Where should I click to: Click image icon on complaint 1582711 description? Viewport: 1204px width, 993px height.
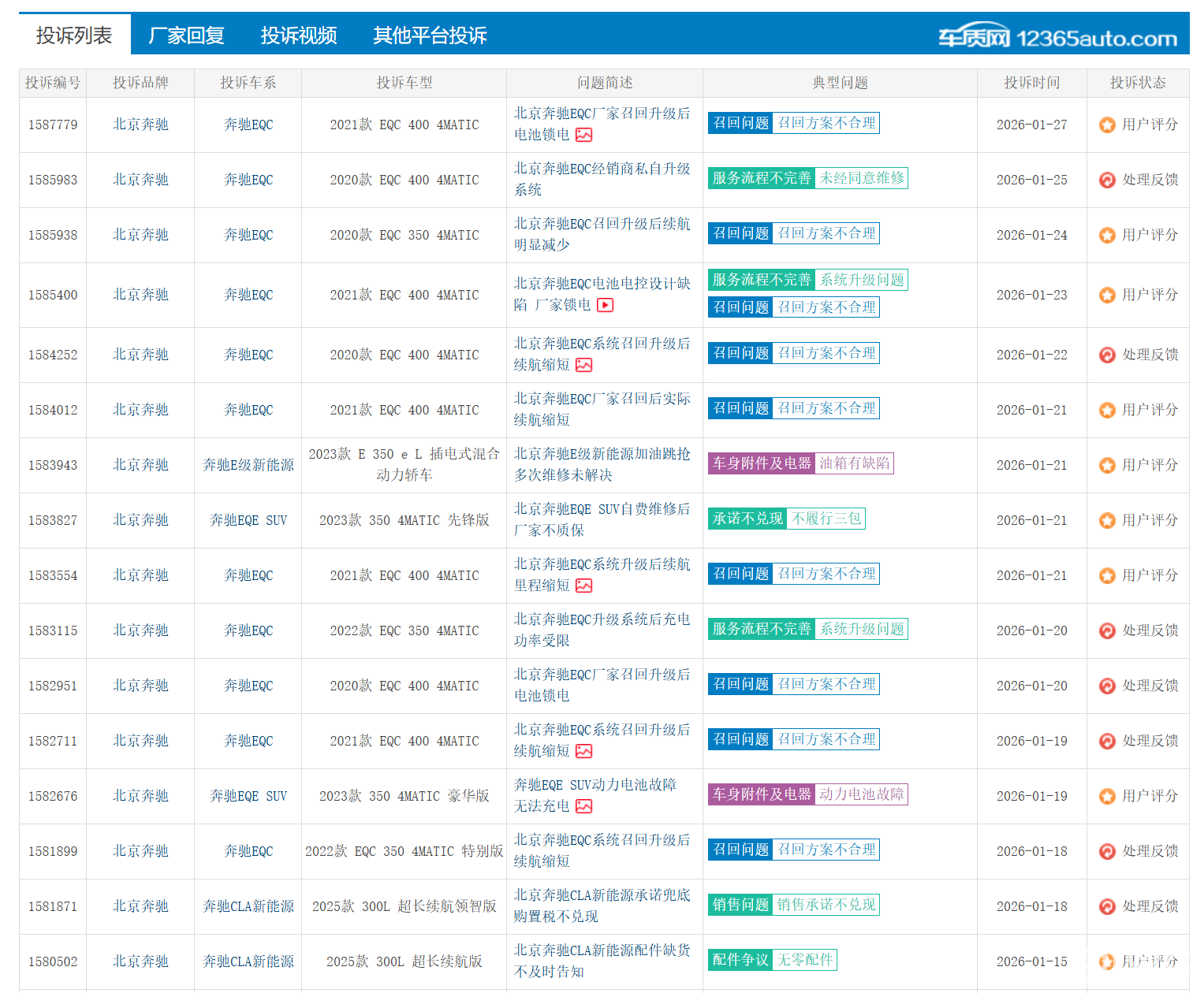(583, 751)
